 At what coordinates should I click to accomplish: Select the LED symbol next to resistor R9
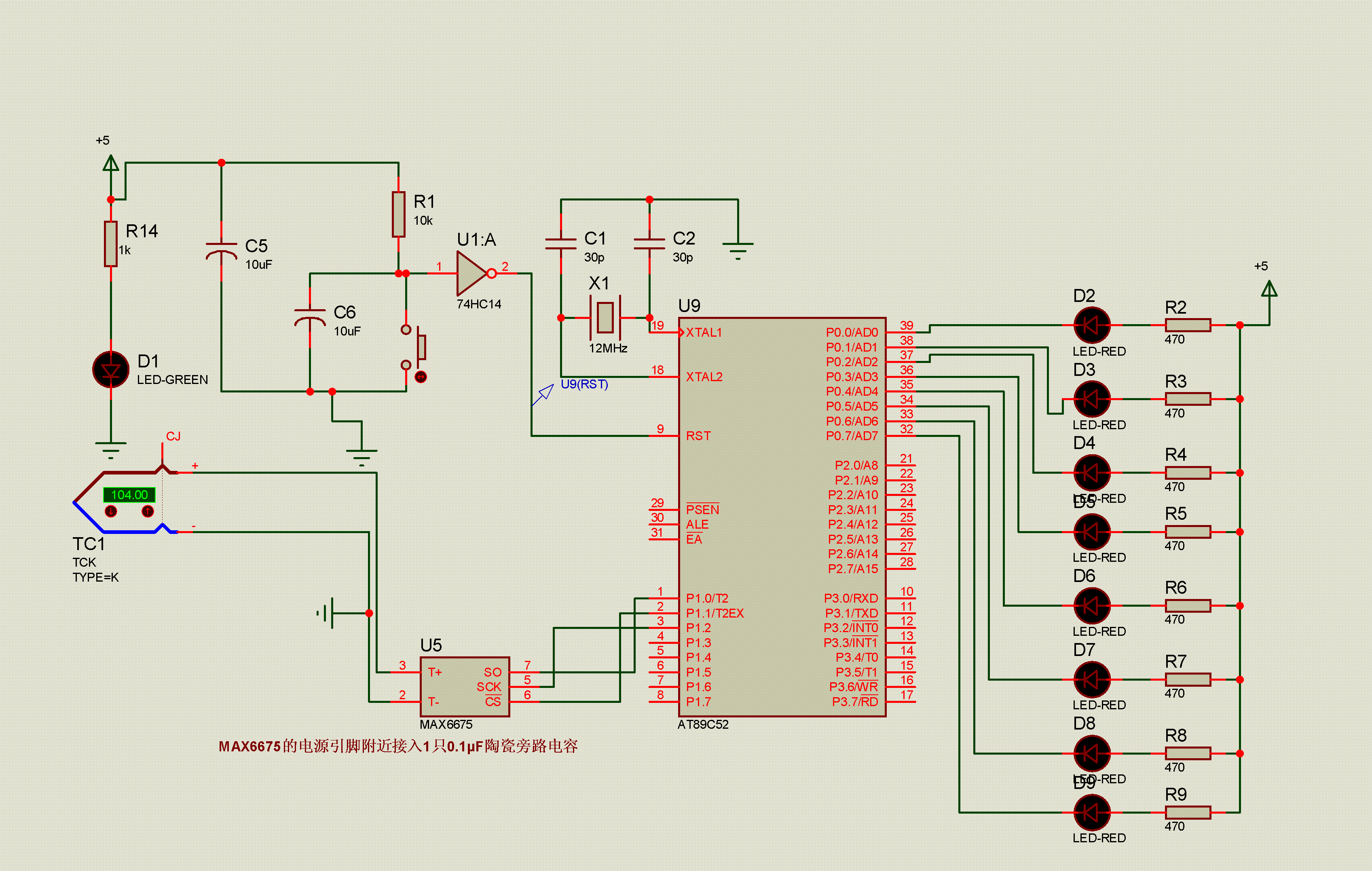[1092, 812]
